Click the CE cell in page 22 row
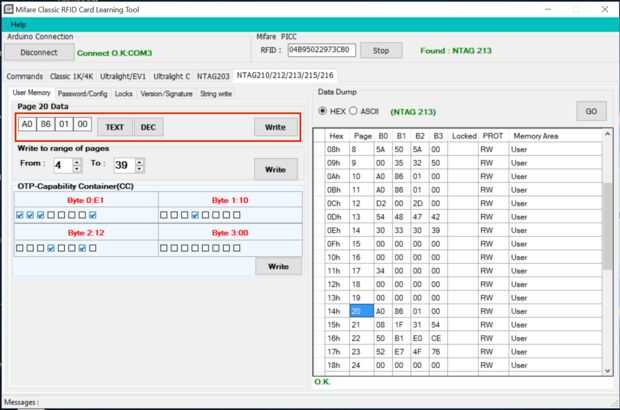 [438, 338]
